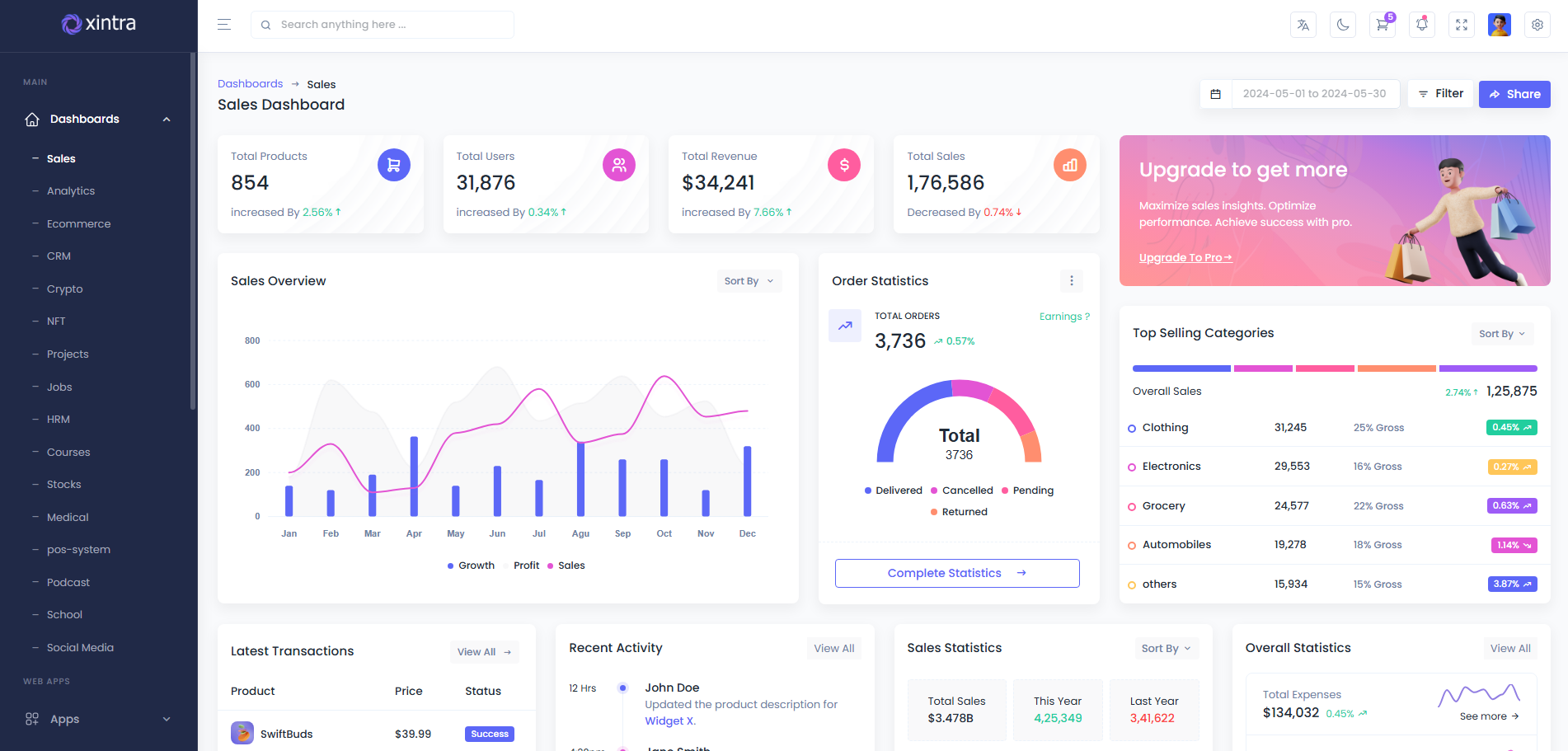Click the Apps grid icon
This screenshot has height=751, width=1568.
pos(32,719)
